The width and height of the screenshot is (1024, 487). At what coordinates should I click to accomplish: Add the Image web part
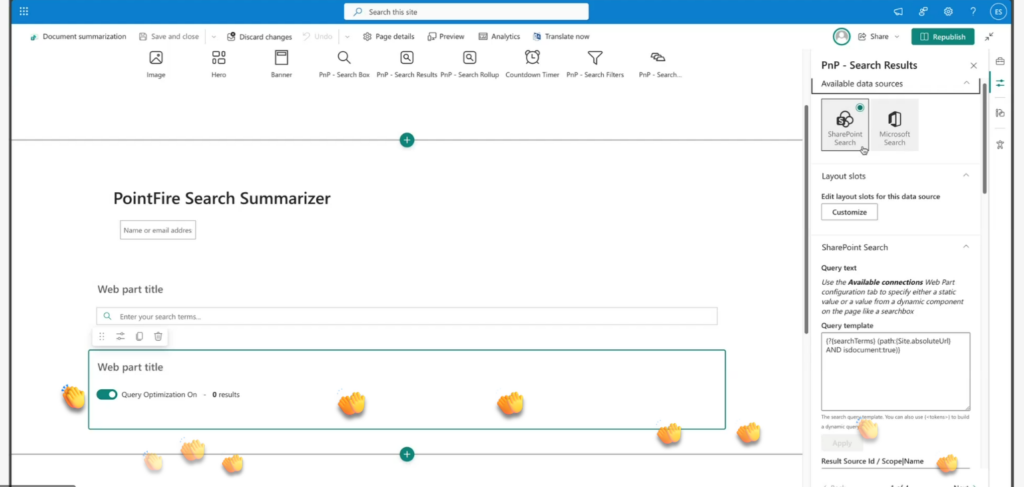[x=155, y=64]
